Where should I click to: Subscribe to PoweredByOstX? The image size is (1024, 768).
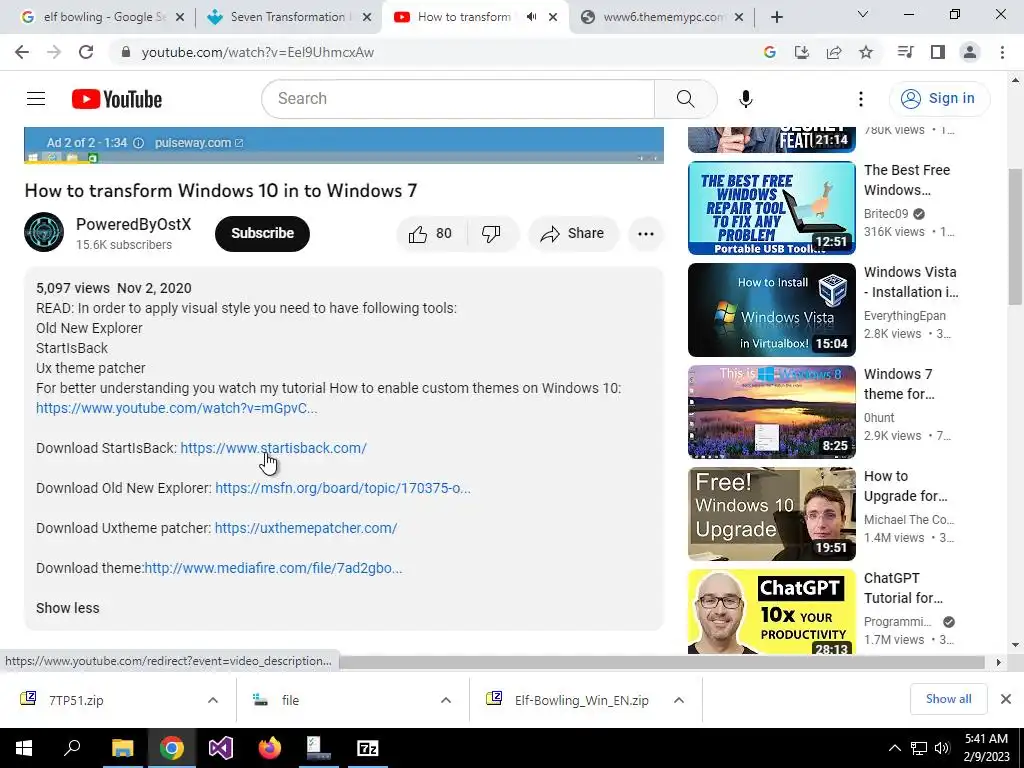pyautogui.click(x=262, y=233)
